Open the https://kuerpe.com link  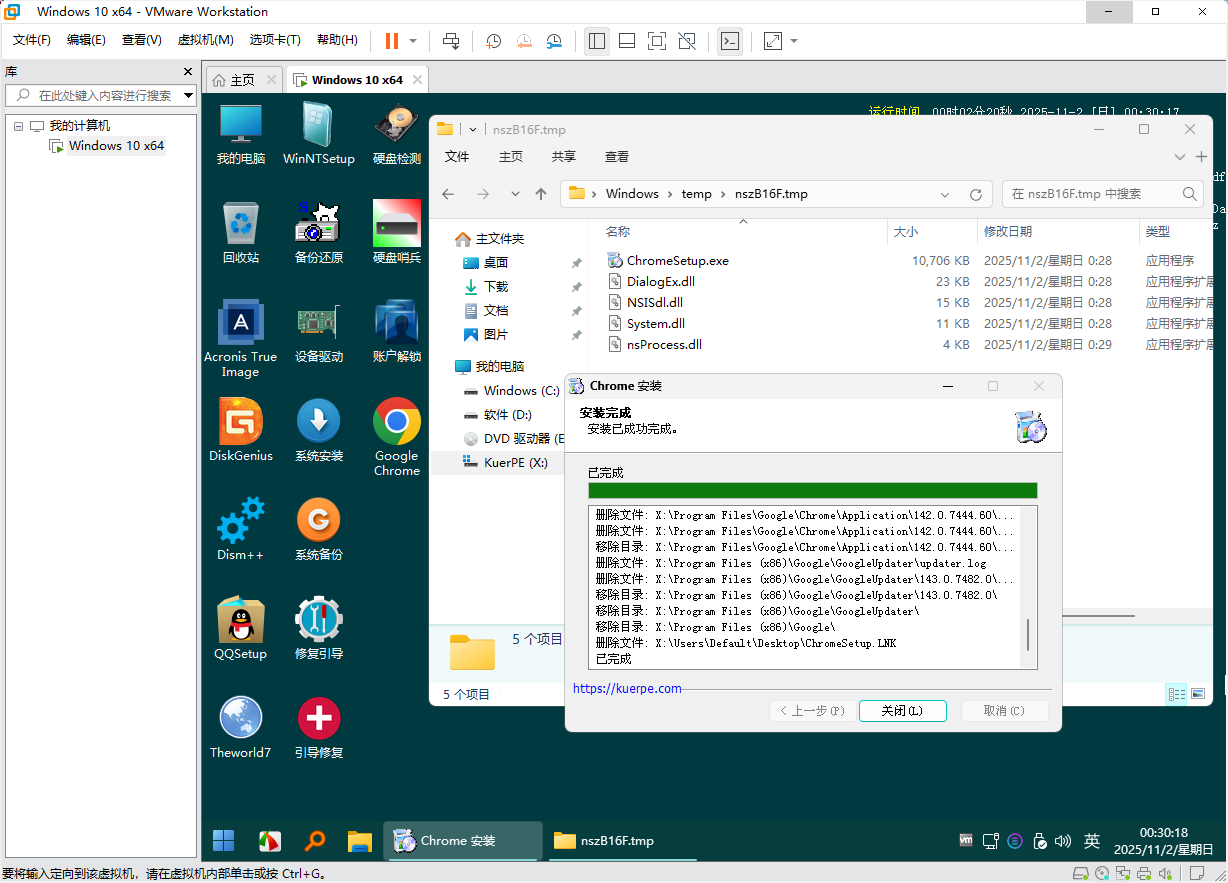(x=627, y=688)
